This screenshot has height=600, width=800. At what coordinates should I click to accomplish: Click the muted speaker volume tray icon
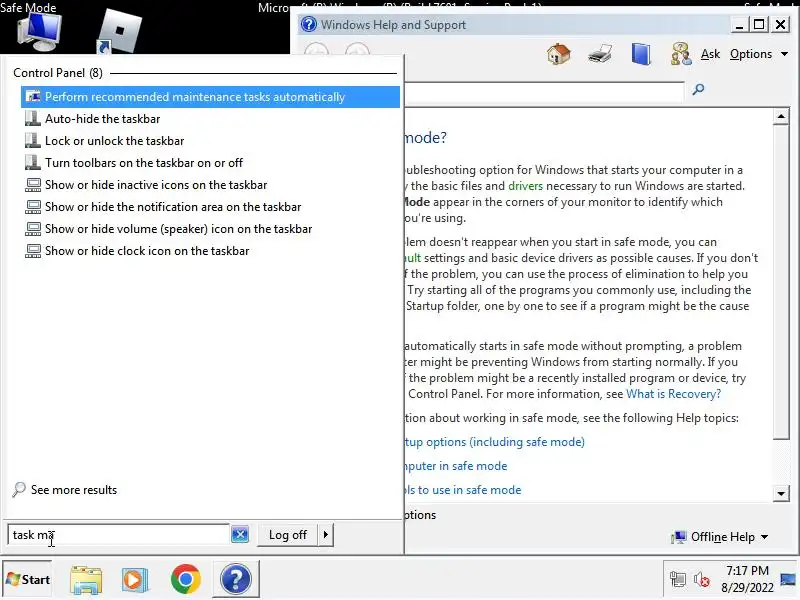[x=702, y=580]
